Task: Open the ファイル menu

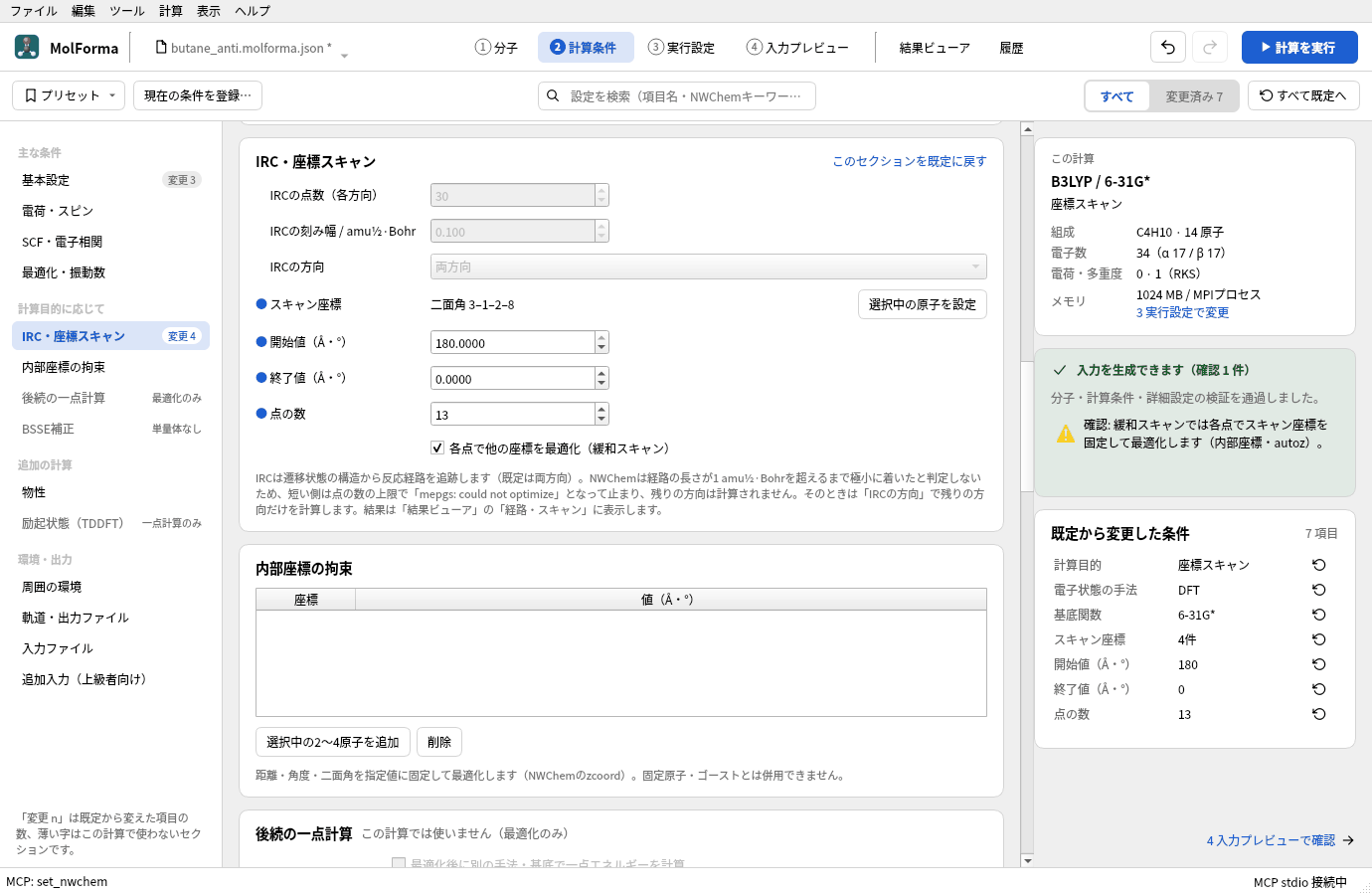Action: [34, 11]
